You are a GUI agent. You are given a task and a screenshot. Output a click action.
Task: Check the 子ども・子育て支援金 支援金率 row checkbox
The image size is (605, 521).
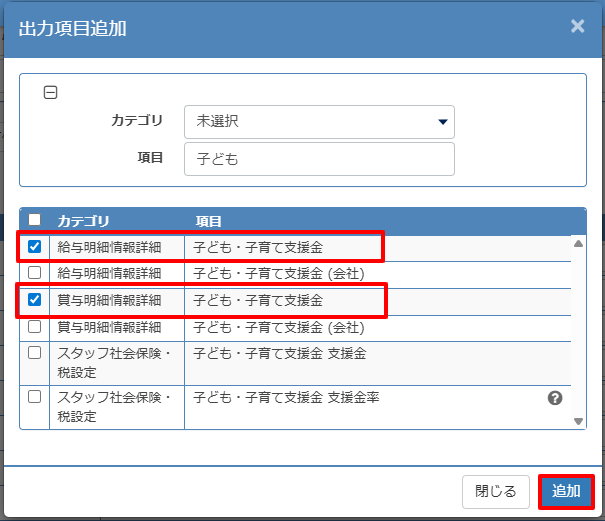click(x=35, y=397)
